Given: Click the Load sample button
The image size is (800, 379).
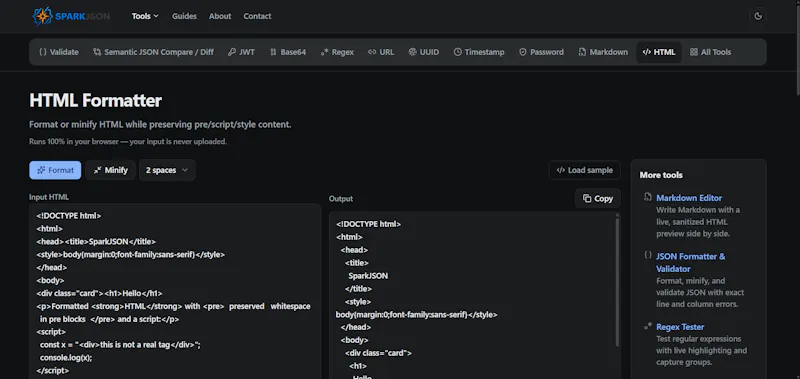Looking at the screenshot, I should 585,170.
